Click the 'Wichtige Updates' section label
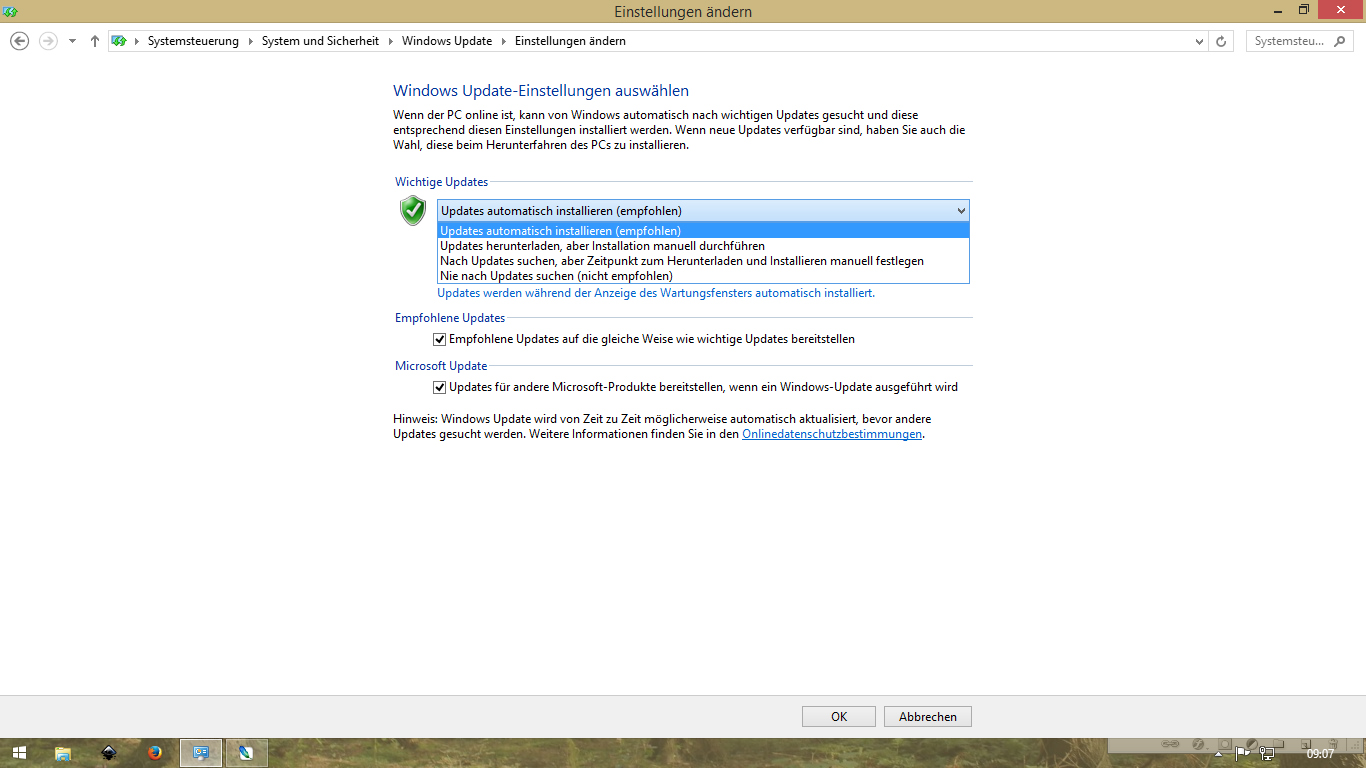Screen dimensions: 1366x768 (x=441, y=182)
